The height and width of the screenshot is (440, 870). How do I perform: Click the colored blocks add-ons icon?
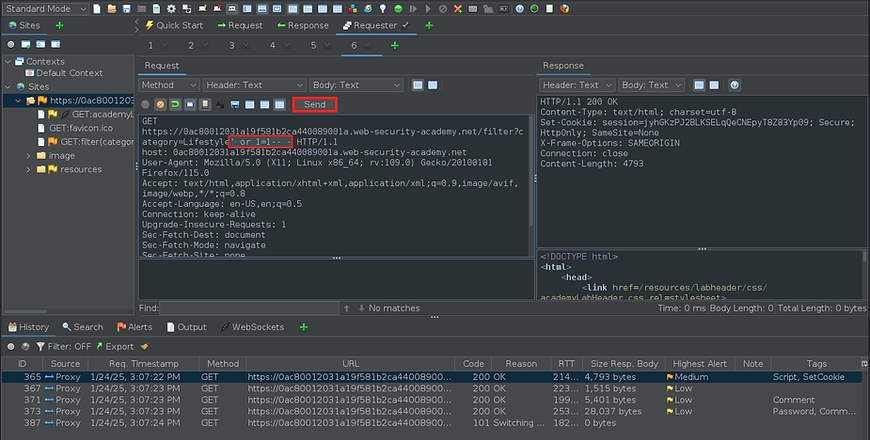[353, 9]
